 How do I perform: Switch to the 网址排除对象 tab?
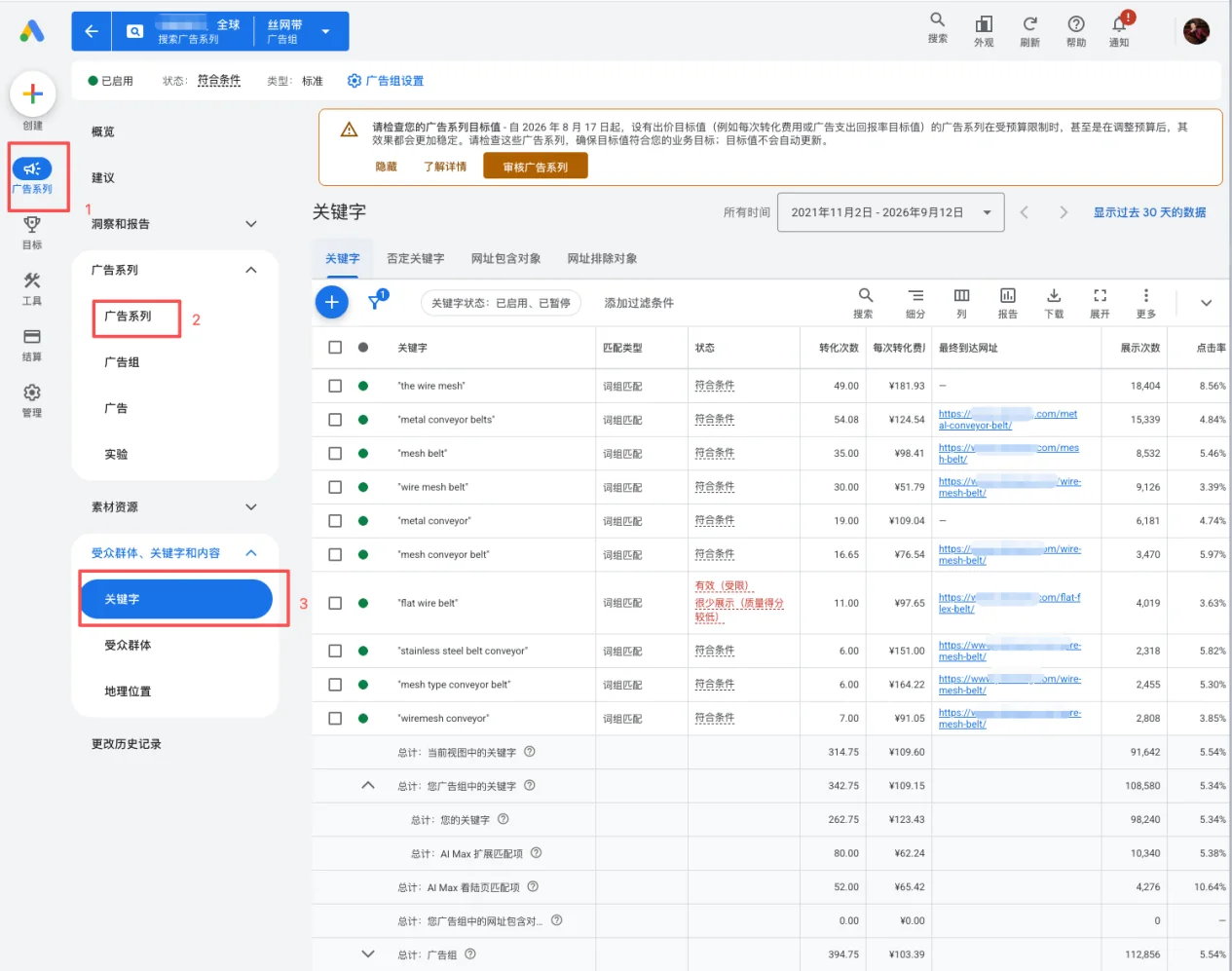tap(602, 259)
